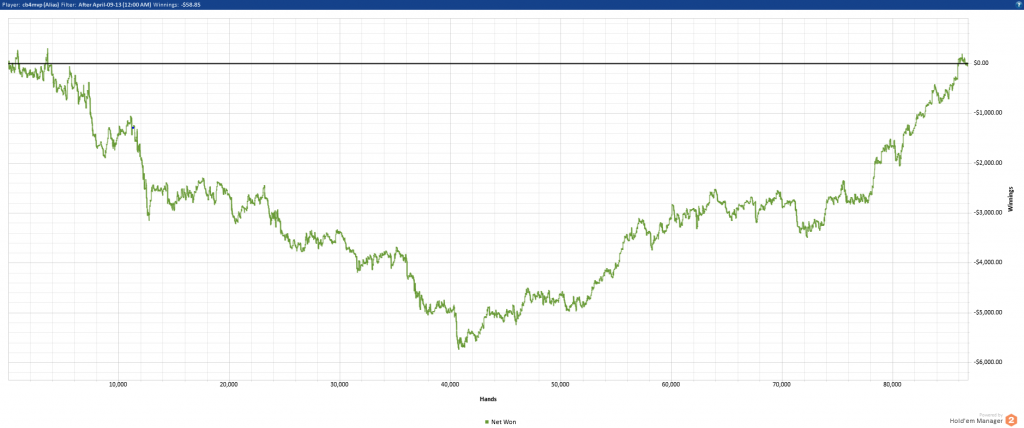Click the help icon in header bar
This screenshot has height=428, width=1024.
point(1016,5)
